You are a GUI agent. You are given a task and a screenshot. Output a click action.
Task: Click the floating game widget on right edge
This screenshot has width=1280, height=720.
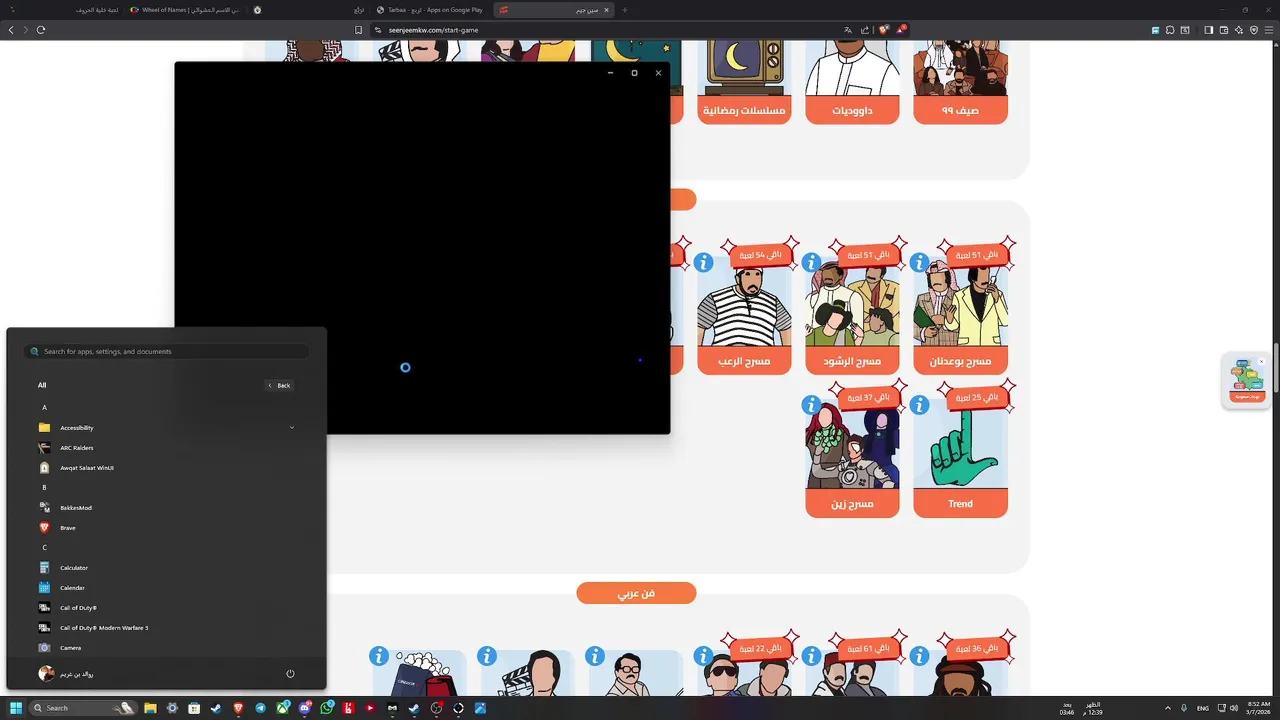pyautogui.click(x=1247, y=381)
